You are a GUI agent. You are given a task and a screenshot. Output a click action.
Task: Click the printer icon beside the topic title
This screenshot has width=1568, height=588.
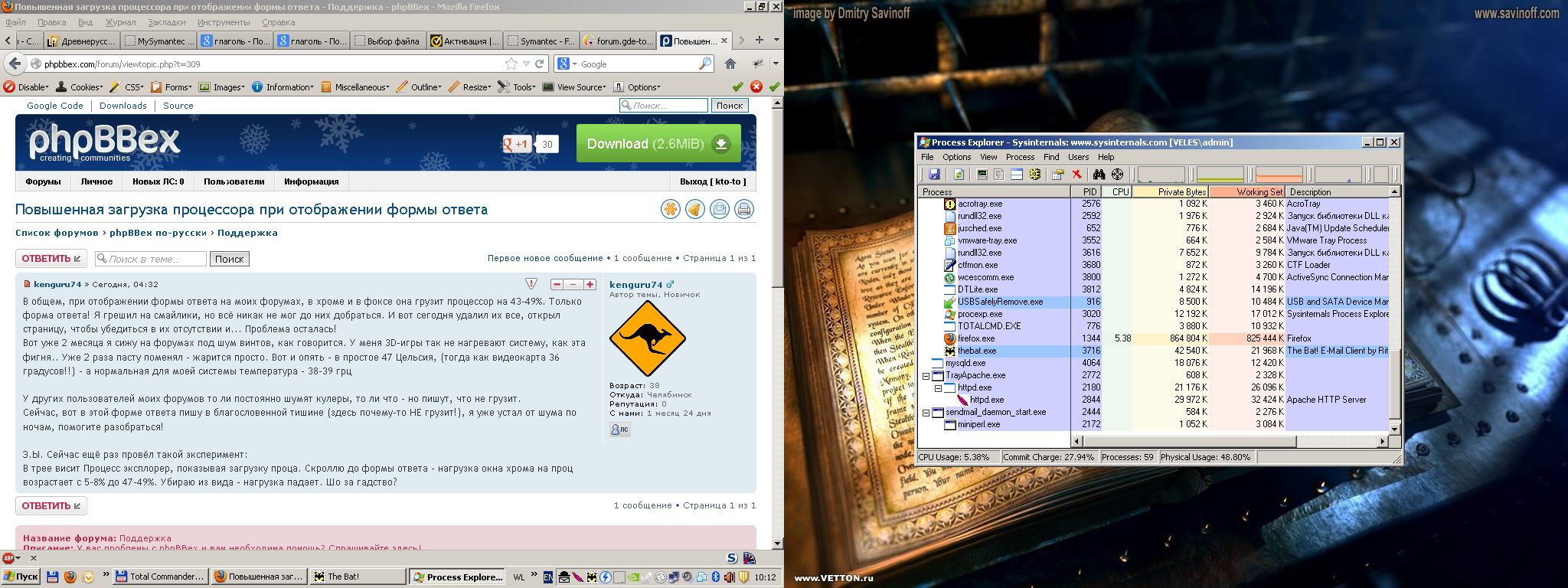(743, 209)
